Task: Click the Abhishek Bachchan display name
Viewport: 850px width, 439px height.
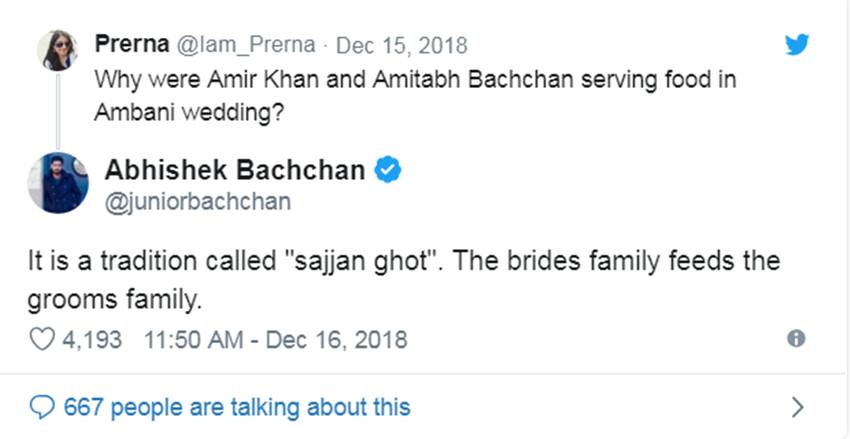Action: click(x=235, y=170)
